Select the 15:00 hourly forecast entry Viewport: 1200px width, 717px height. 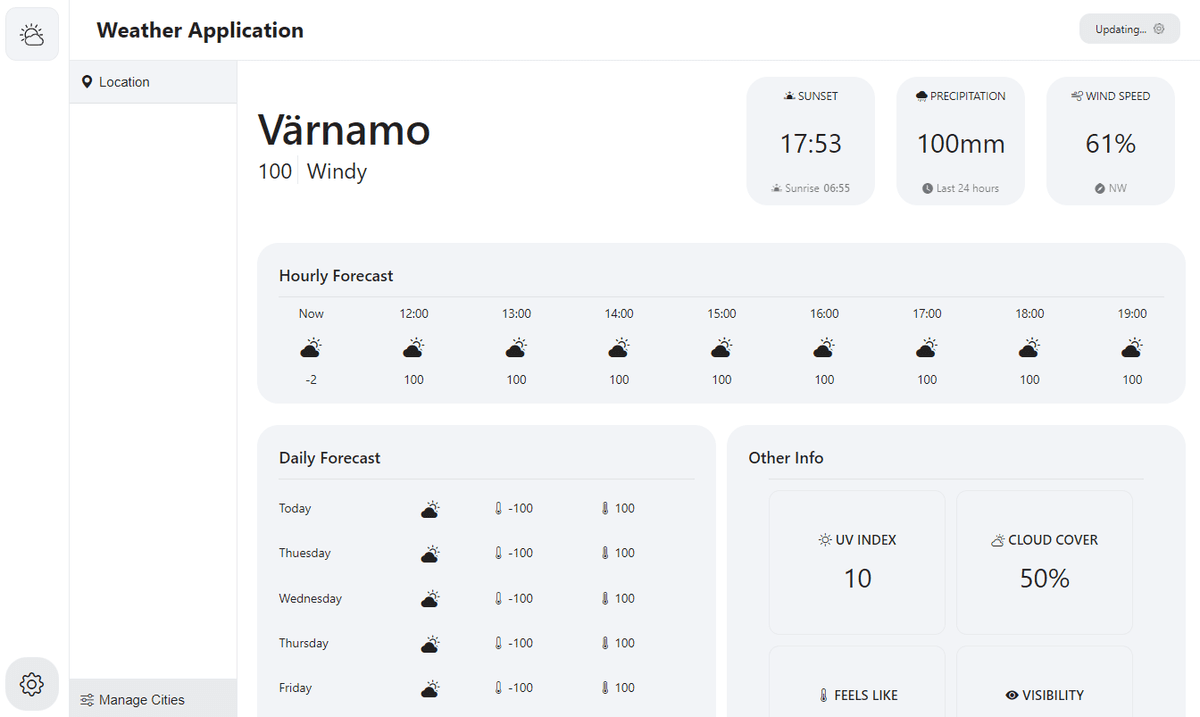[x=721, y=346]
